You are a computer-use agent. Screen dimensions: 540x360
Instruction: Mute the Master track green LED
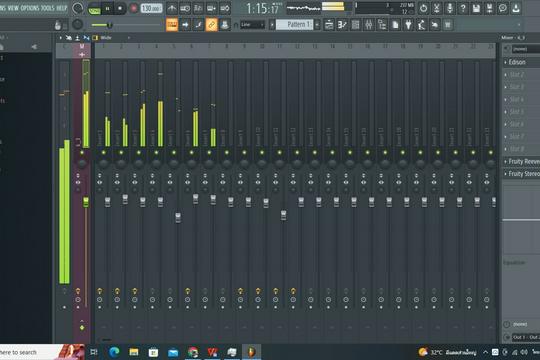[82, 152]
